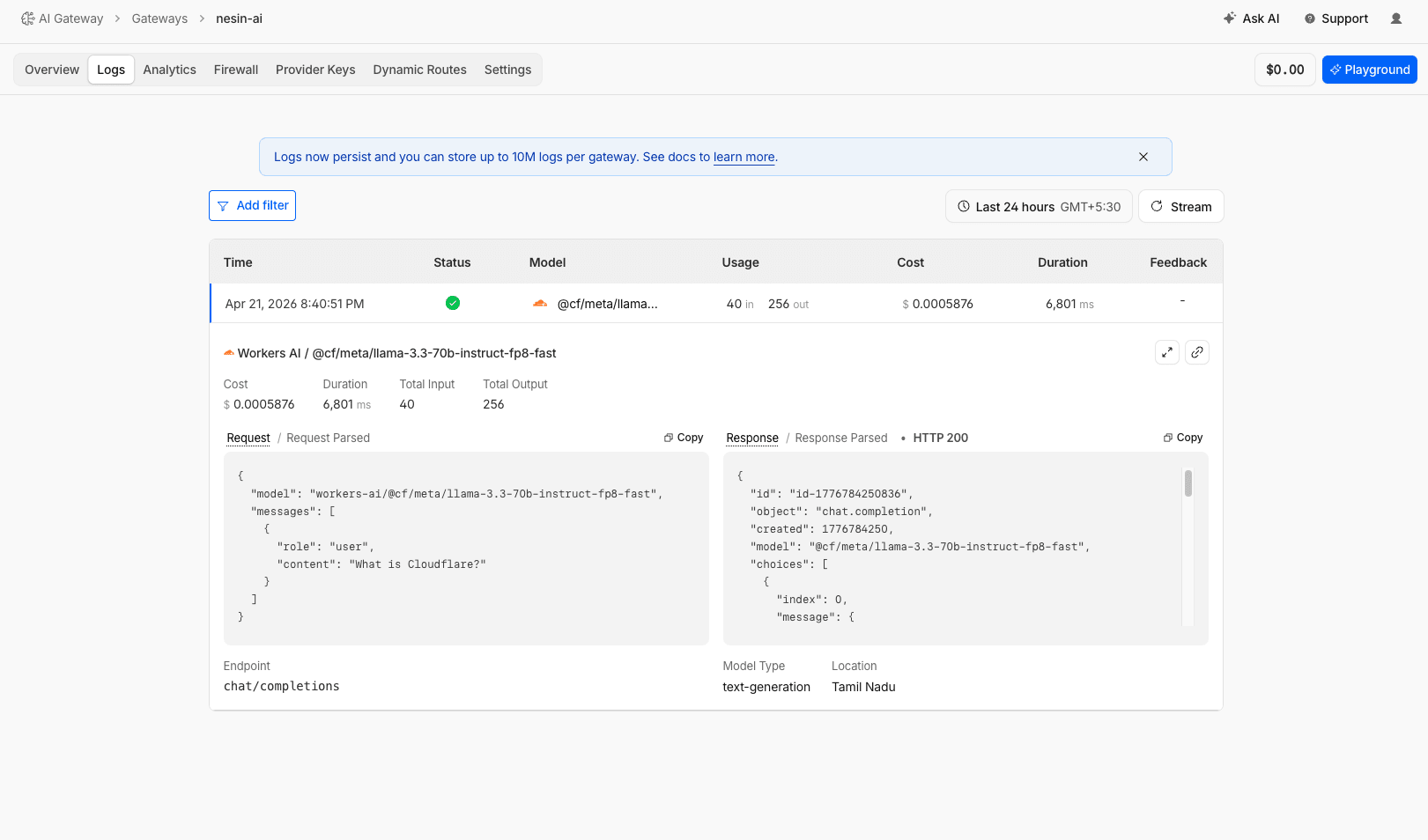Open the Firewall tab
The image size is (1428, 840).
point(235,70)
